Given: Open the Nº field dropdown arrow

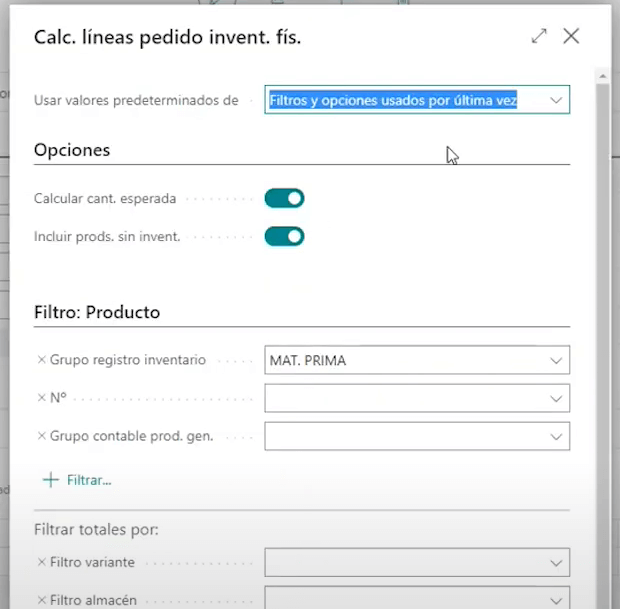Looking at the screenshot, I should [556, 398].
